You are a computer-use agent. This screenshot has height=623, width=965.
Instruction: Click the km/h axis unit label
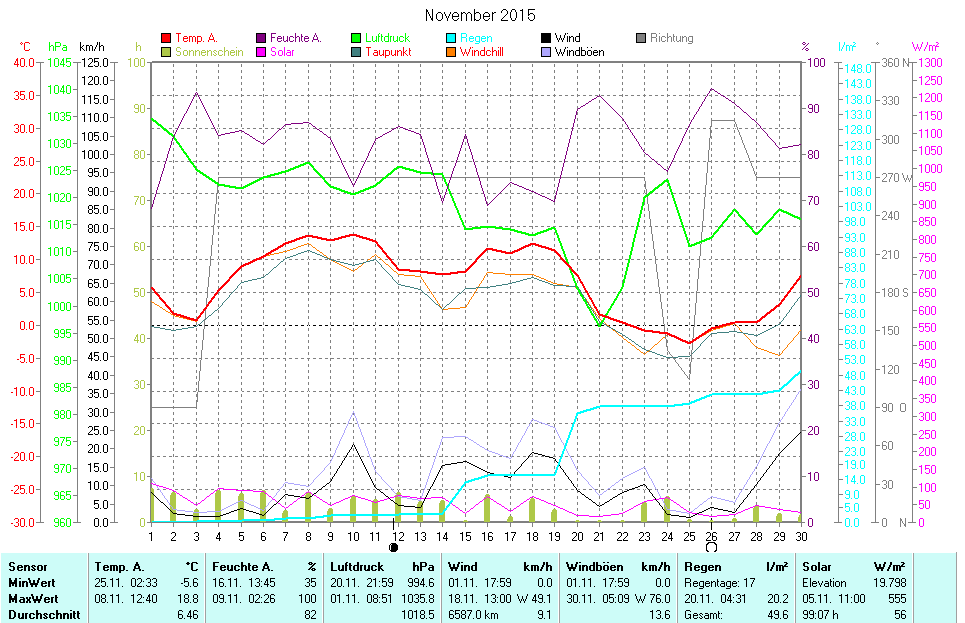92,47
